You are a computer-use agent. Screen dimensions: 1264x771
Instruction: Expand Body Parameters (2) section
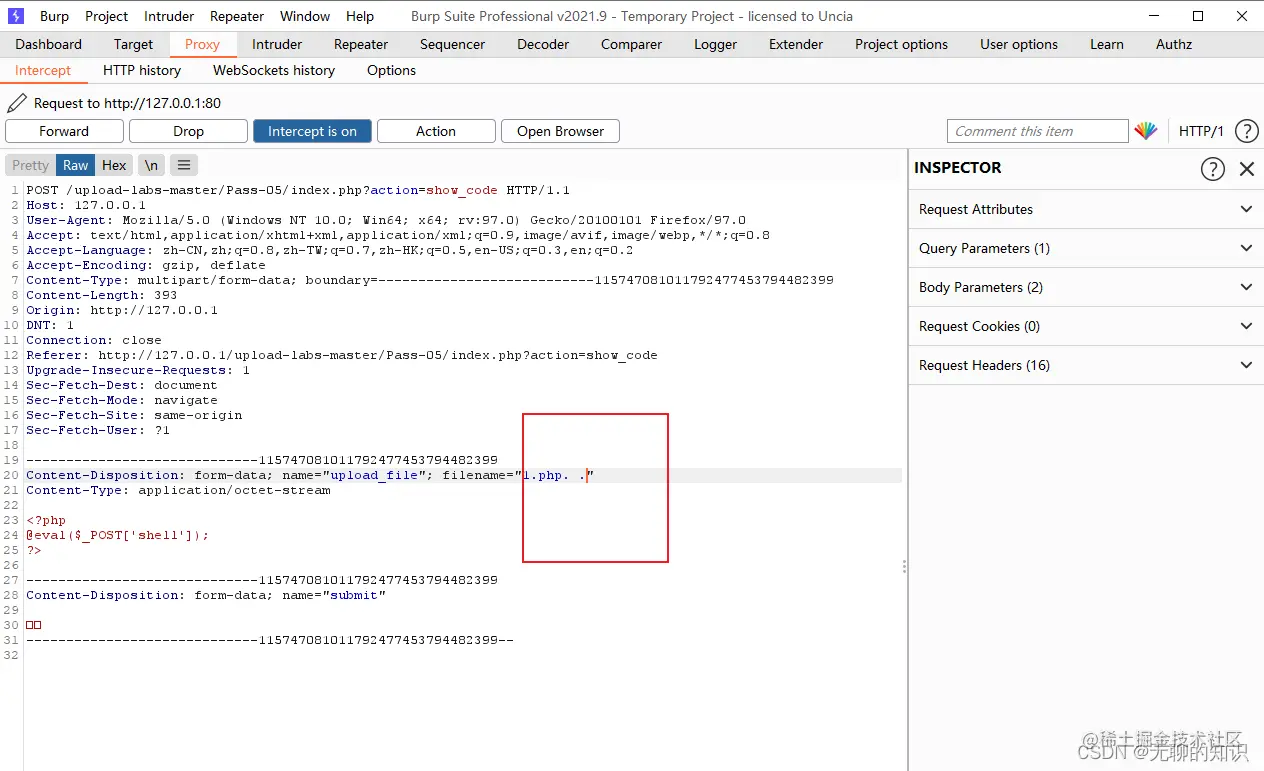[x=1085, y=287]
